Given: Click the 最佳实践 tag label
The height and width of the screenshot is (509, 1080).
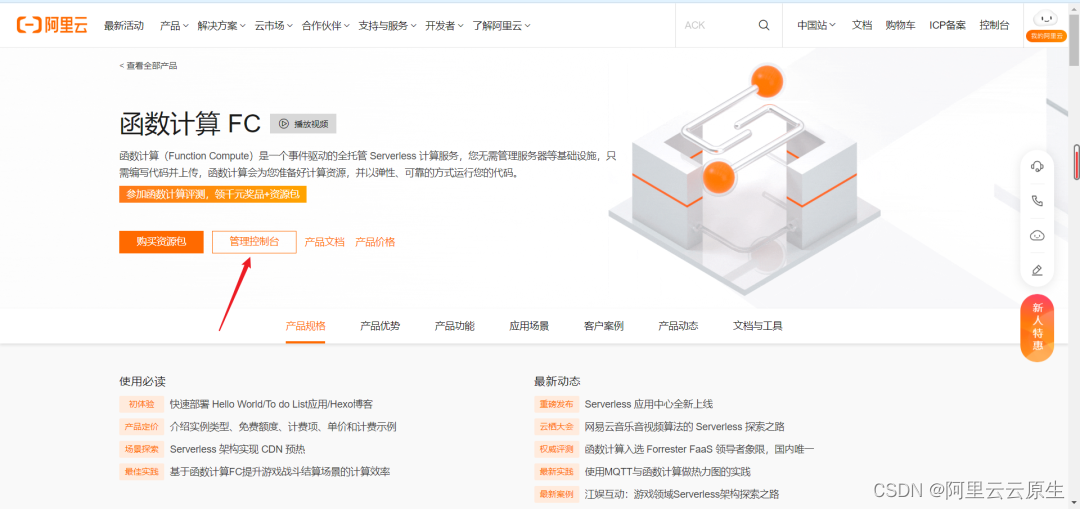Looking at the screenshot, I should (141, 472).
